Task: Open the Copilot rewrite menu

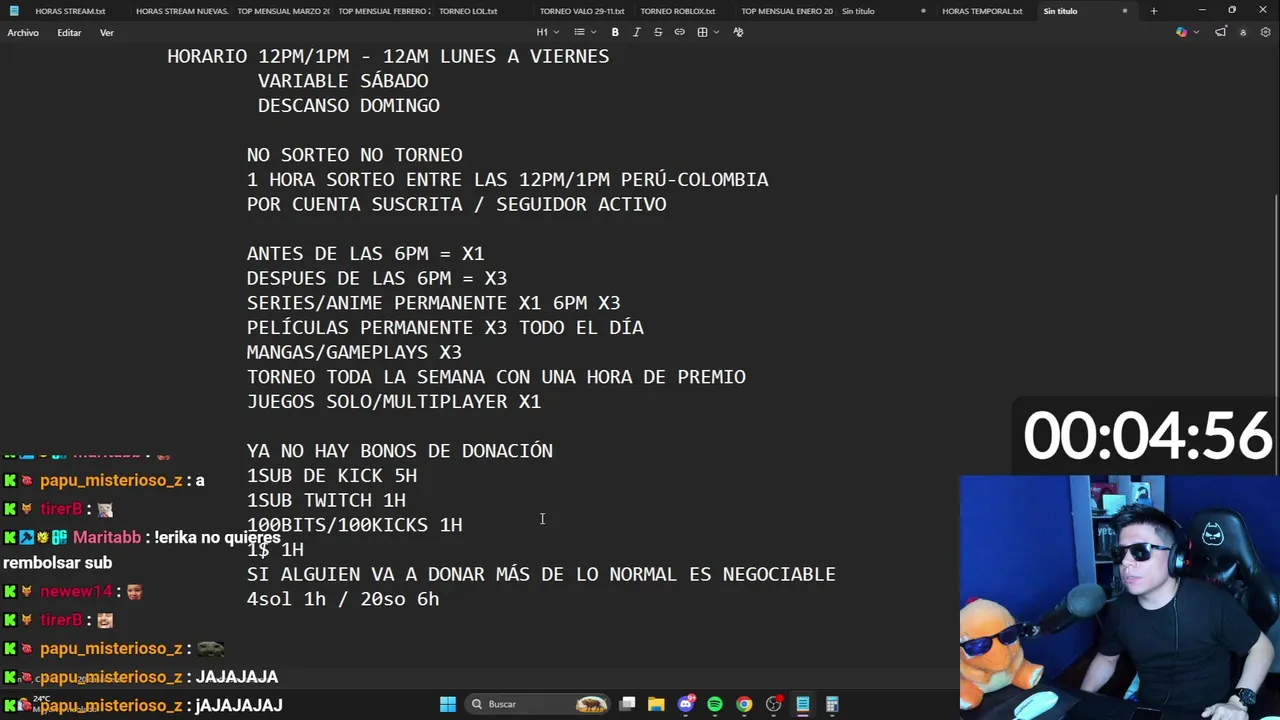Action: [x=1186, y=32]
